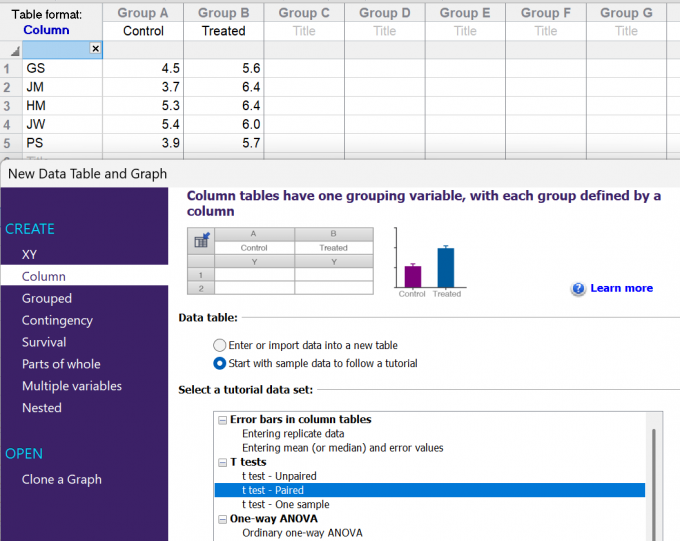
Task: Click row title GS
Action: (62, 68)
